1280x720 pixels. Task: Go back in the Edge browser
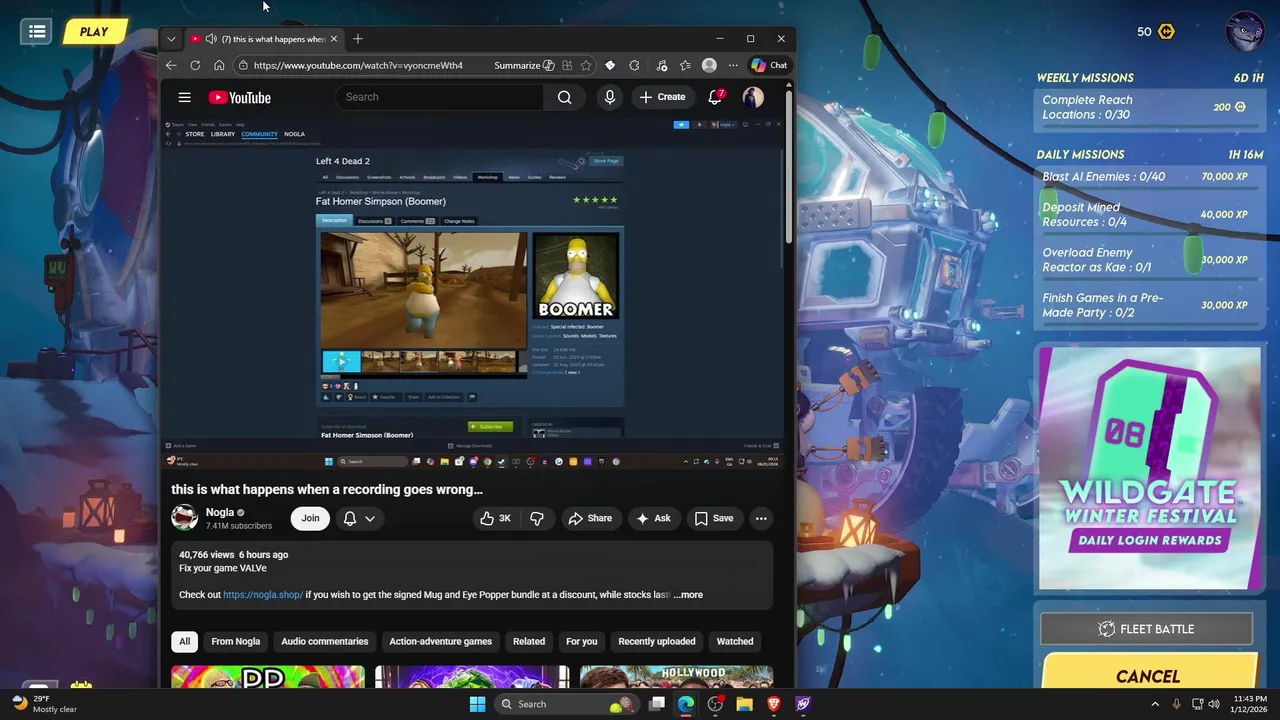(x=171, y=65)
